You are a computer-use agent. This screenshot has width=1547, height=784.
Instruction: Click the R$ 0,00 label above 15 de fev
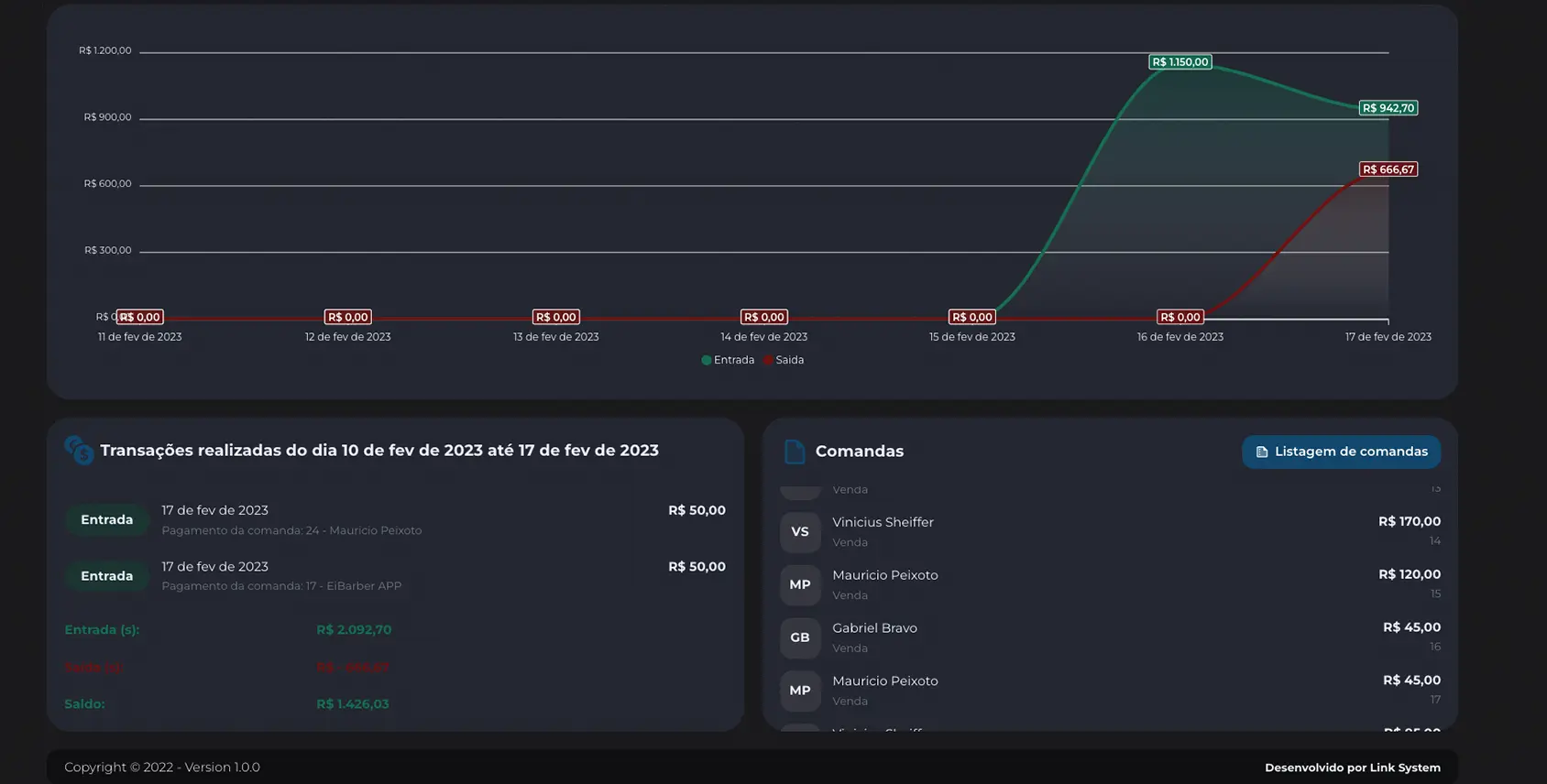972,317
